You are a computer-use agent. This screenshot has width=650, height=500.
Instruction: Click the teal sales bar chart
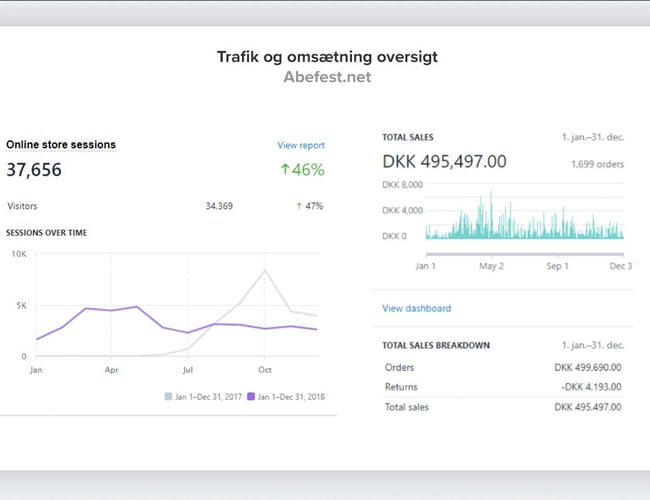point(523,222)
